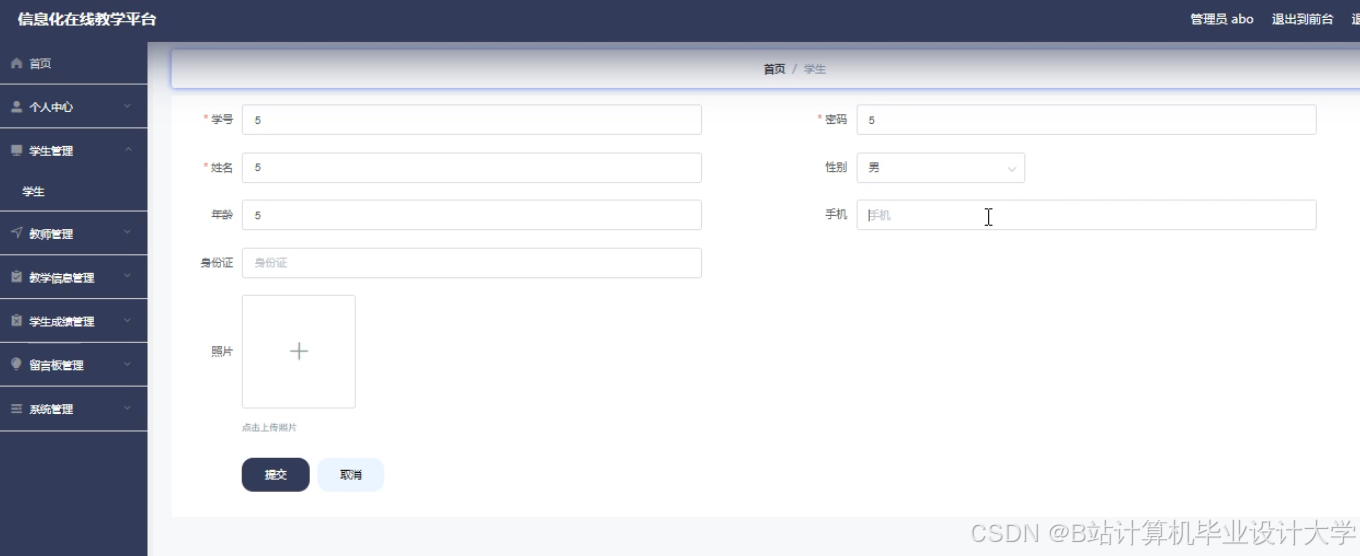This screenshot has width=1360, height=556.
Task: Click the list icon beside 系统管理
Action: [16, 409]
